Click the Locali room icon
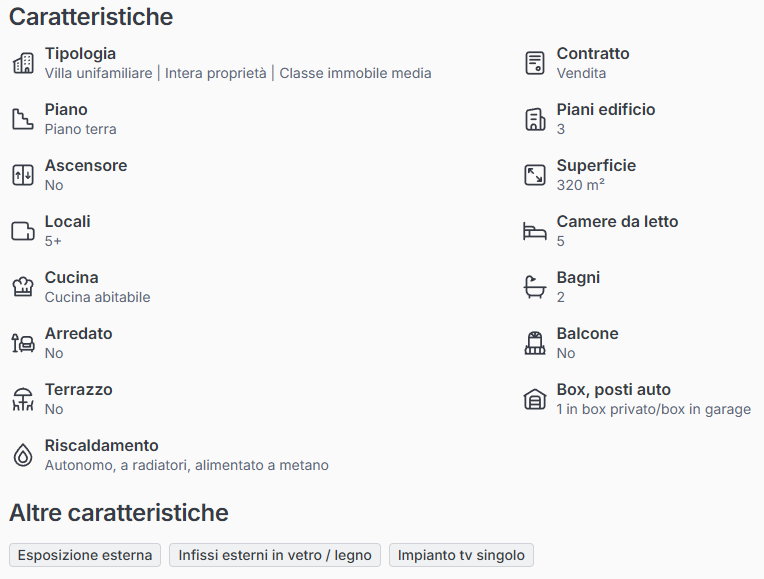Viewport: 764px width, 579px height. (x=23, y=231)
